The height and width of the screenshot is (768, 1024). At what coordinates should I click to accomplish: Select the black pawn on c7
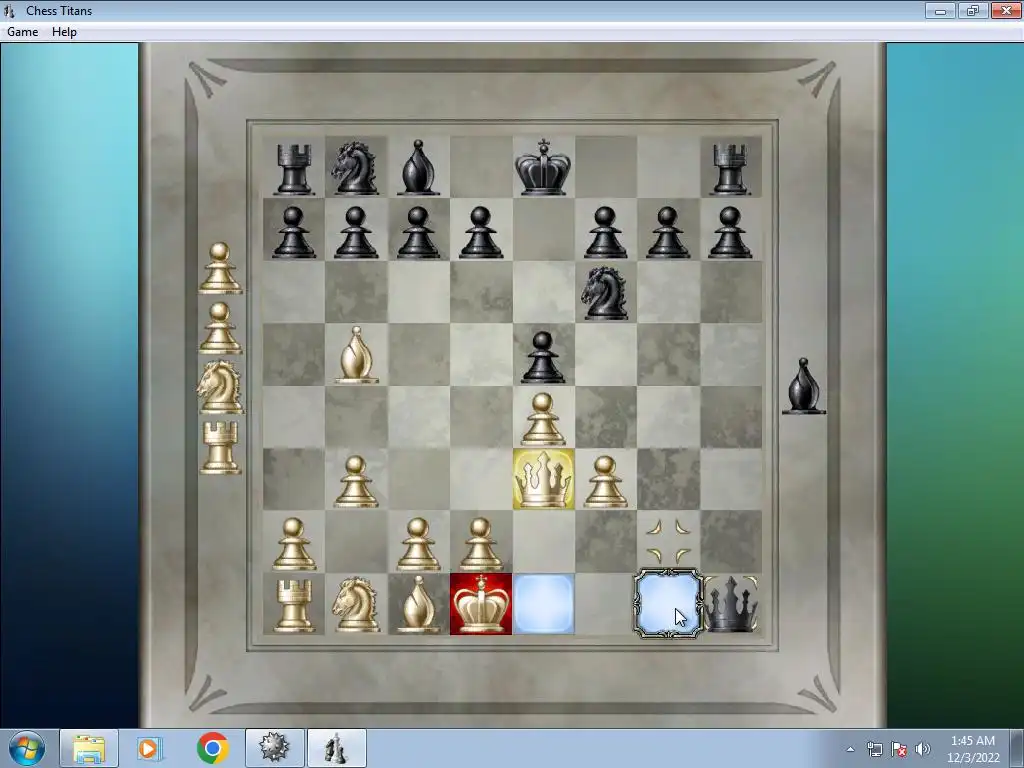(x=418, y=232)
